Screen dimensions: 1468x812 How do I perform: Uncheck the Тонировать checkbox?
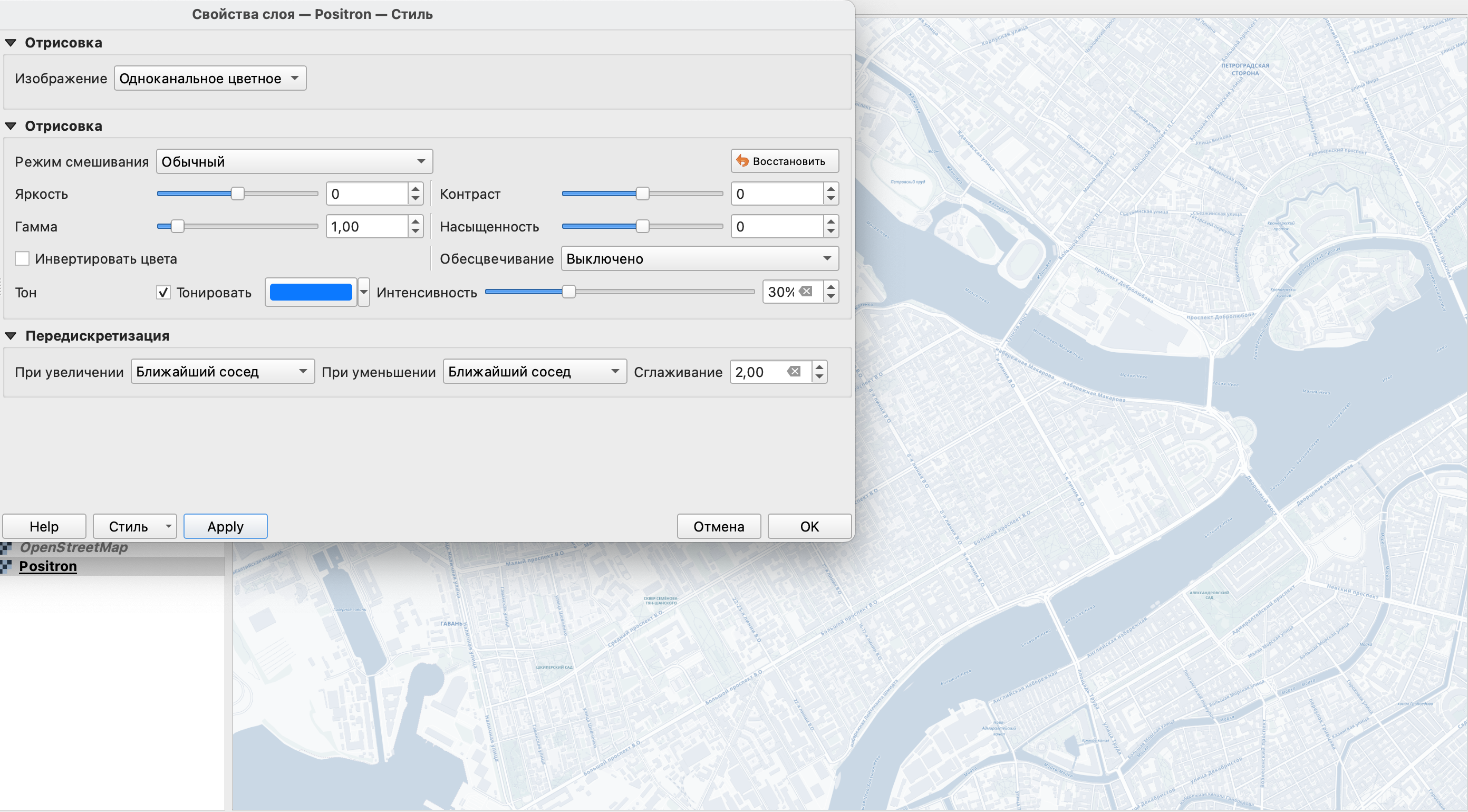click(x=163, y=292)
